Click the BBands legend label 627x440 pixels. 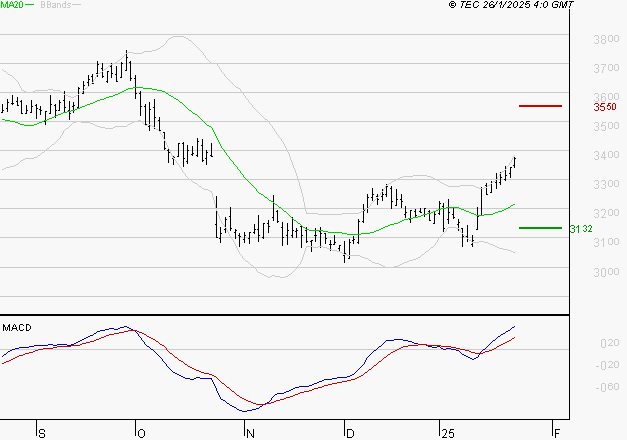click(x=56, y=5)
